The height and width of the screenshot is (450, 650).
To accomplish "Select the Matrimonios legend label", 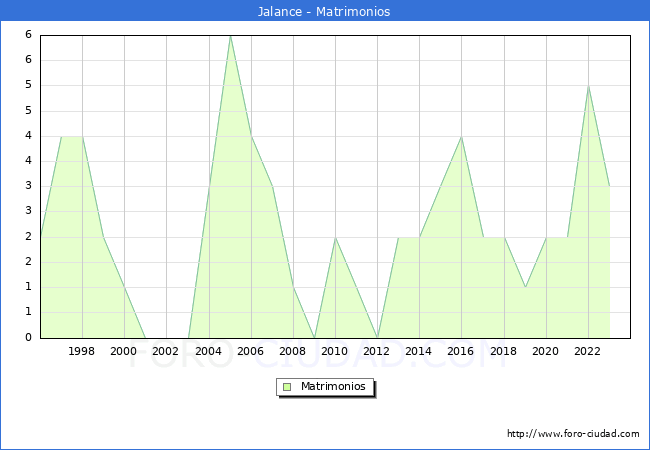I will [333, 386].
